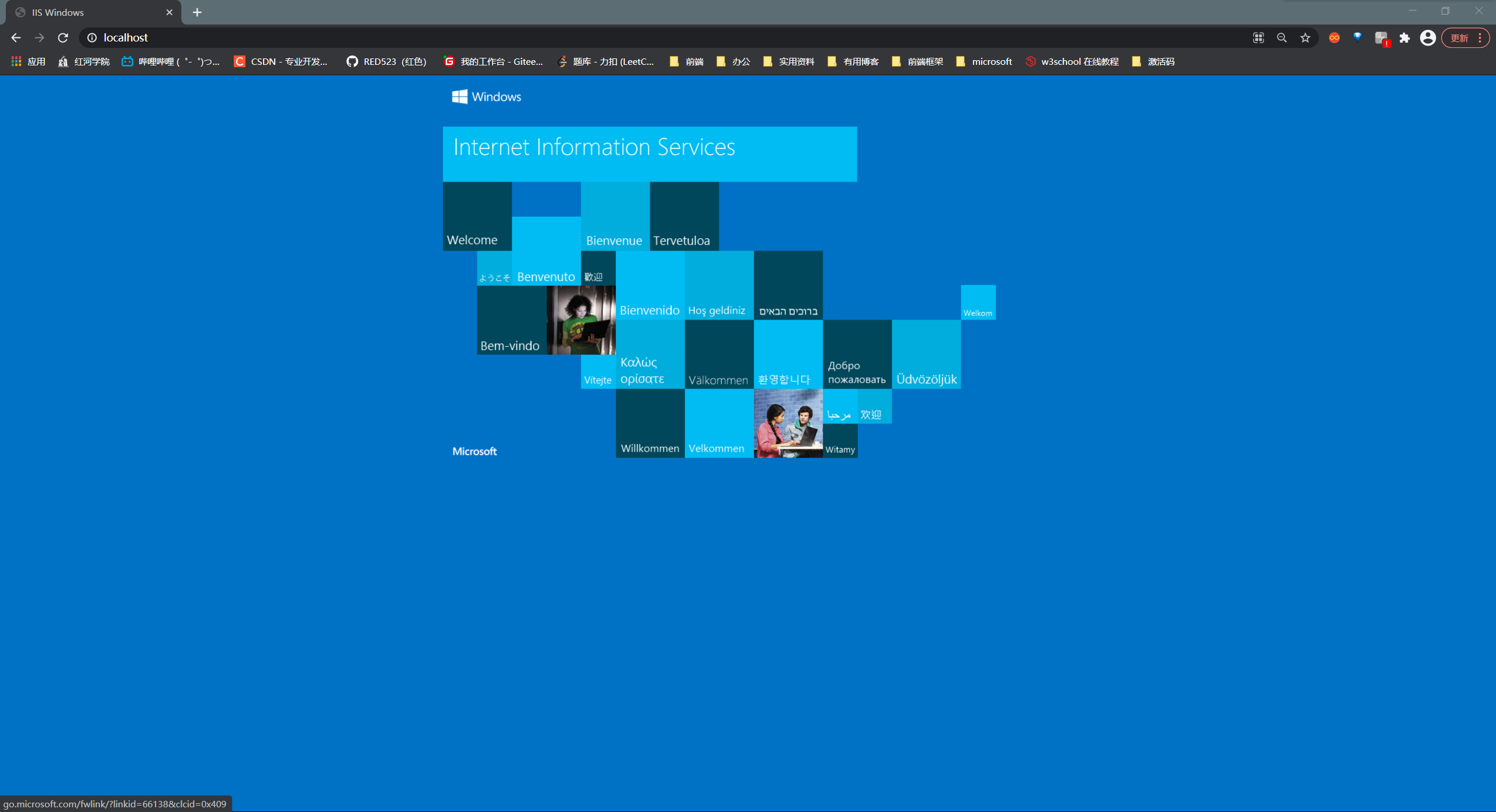Click the user profile avatar icon
The height and width of the screenshot is (812, 1496).
pyautogui.click(x=1428, y=37)
